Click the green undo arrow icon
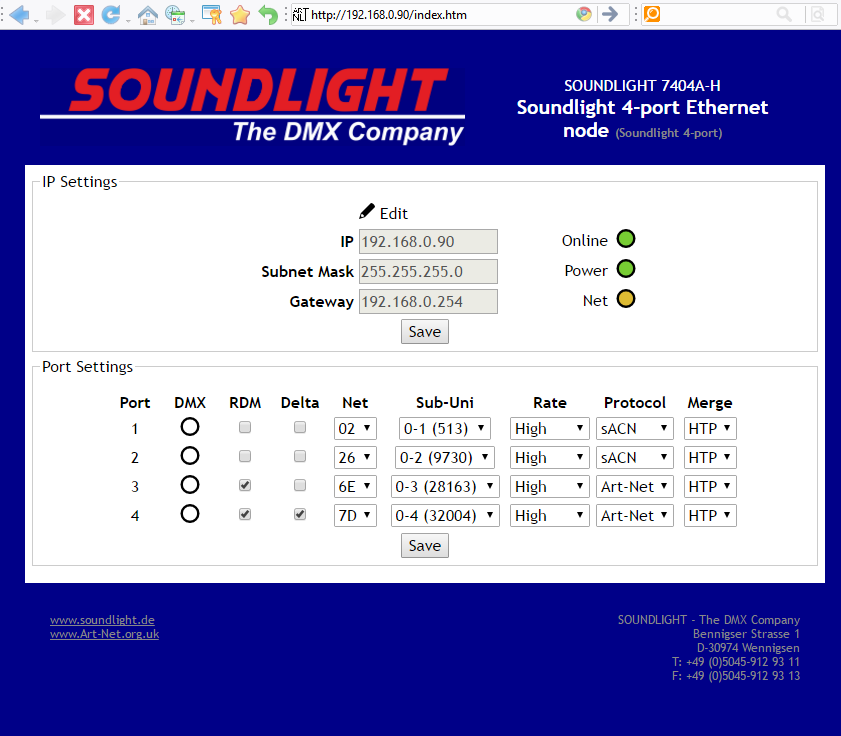 tap(268, 14)
